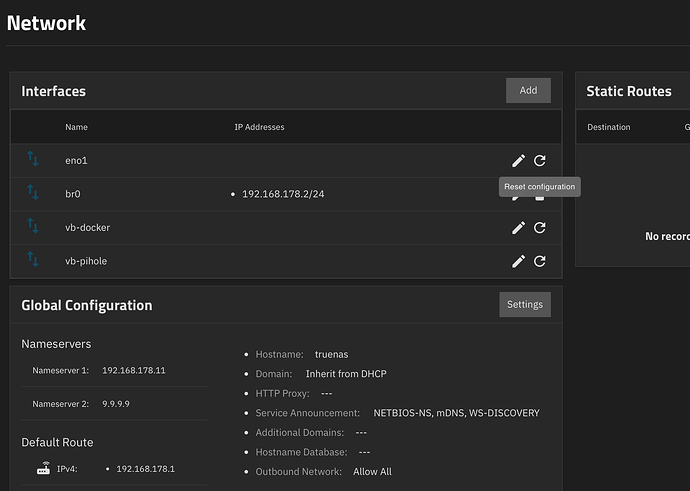Edit the vb-docker interface
The height and width of the screenshot is (491, 690).
518,227
